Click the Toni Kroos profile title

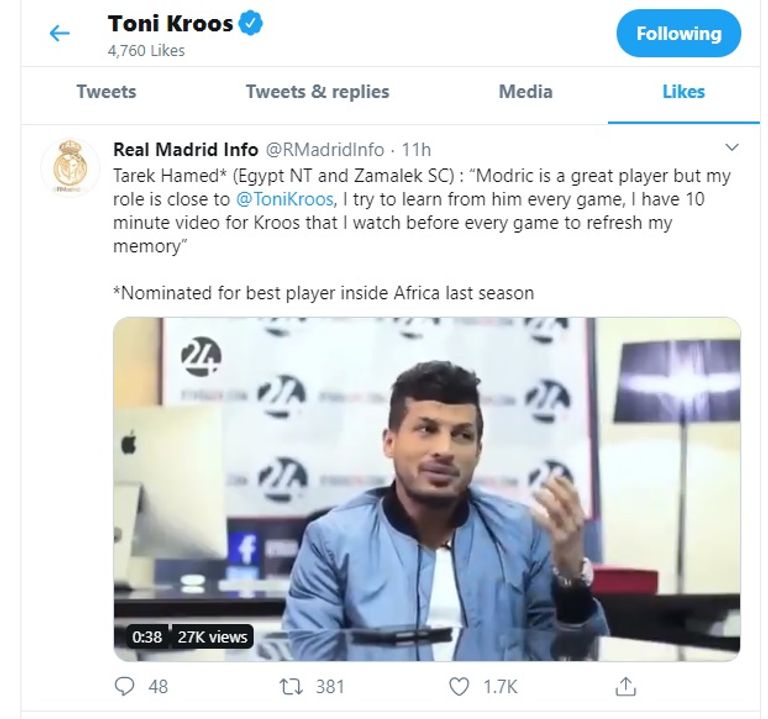(170, 25)
